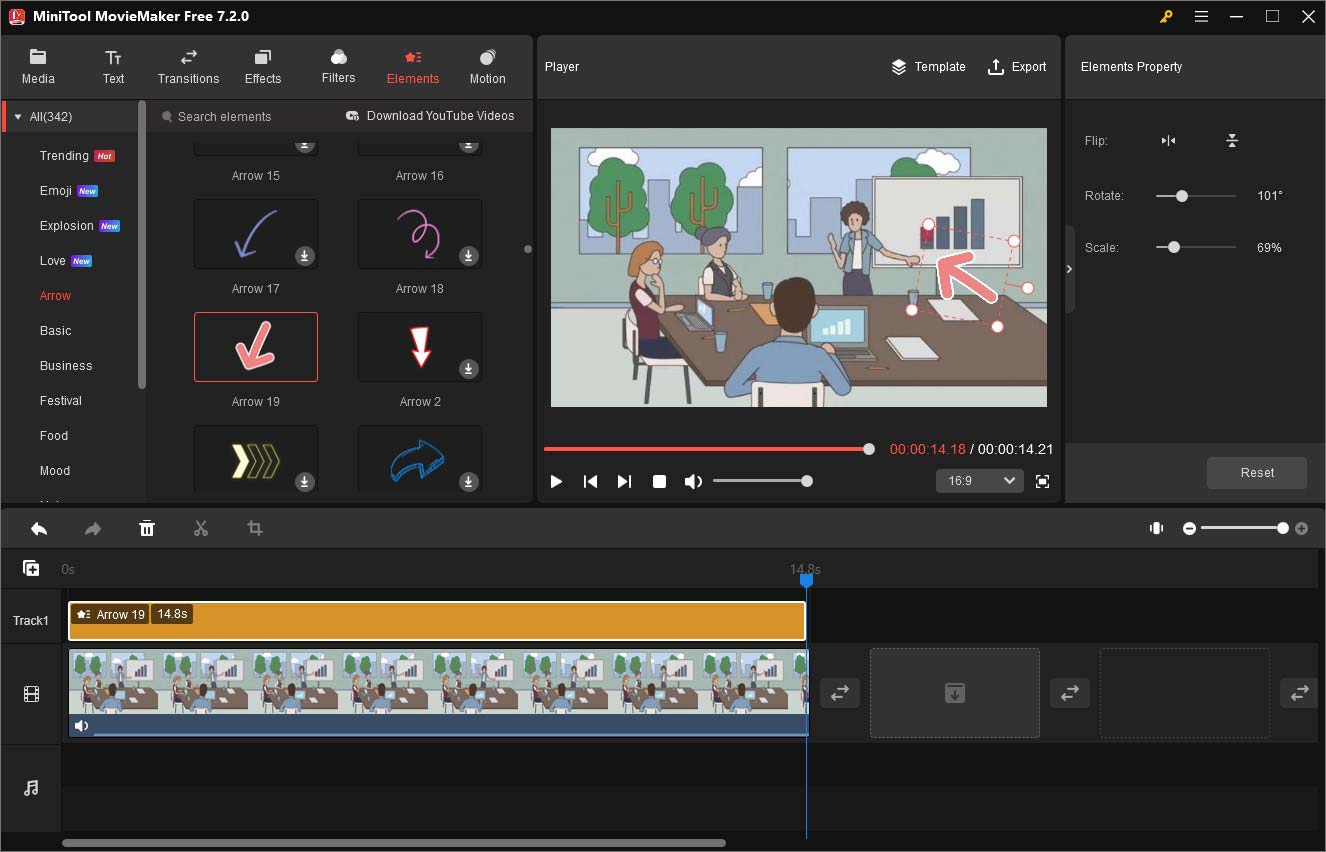
Task: Open the Media tab
Action: (x=38, y=66)
